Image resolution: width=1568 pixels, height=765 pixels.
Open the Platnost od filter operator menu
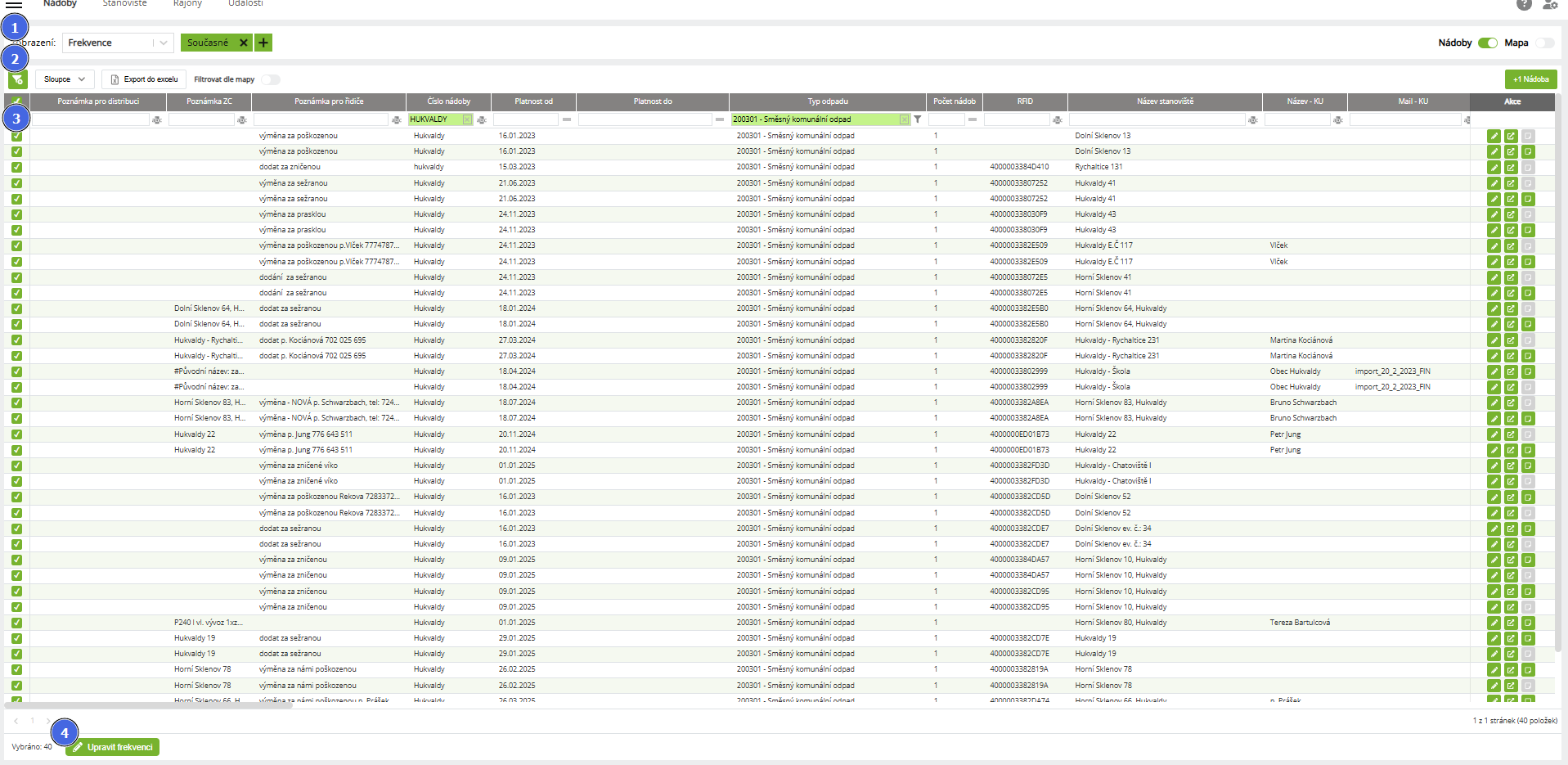pos(567,119)
